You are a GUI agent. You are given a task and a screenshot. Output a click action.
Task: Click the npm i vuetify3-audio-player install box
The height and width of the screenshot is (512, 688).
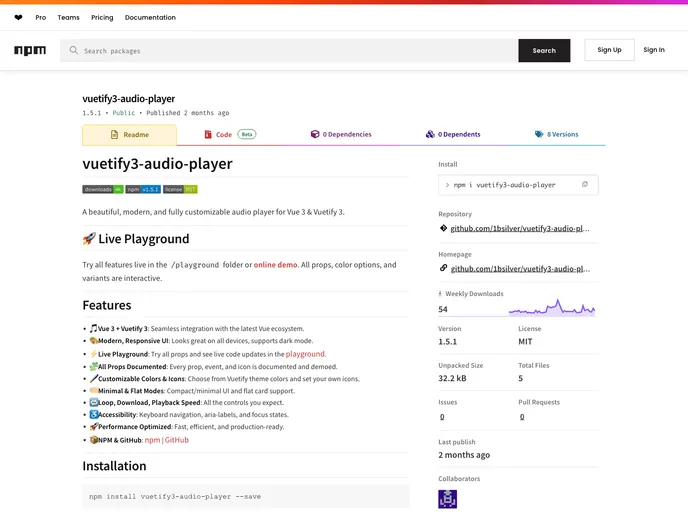click(518, 185)
